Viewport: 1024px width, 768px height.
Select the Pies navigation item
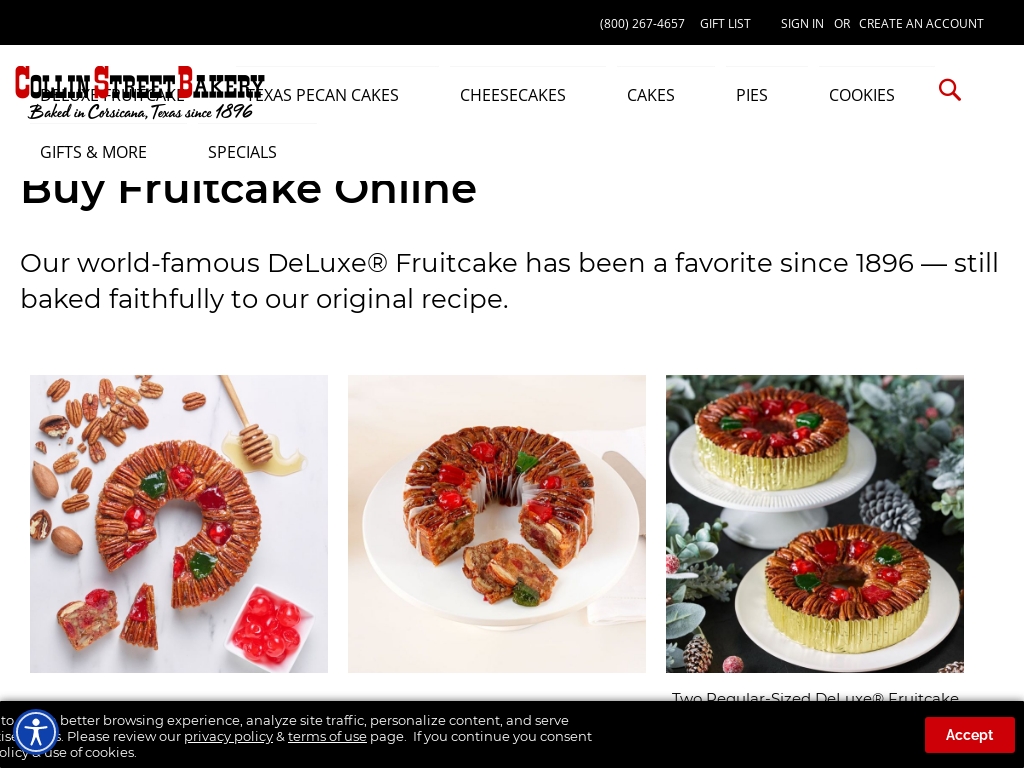click(x=752, y=95)
